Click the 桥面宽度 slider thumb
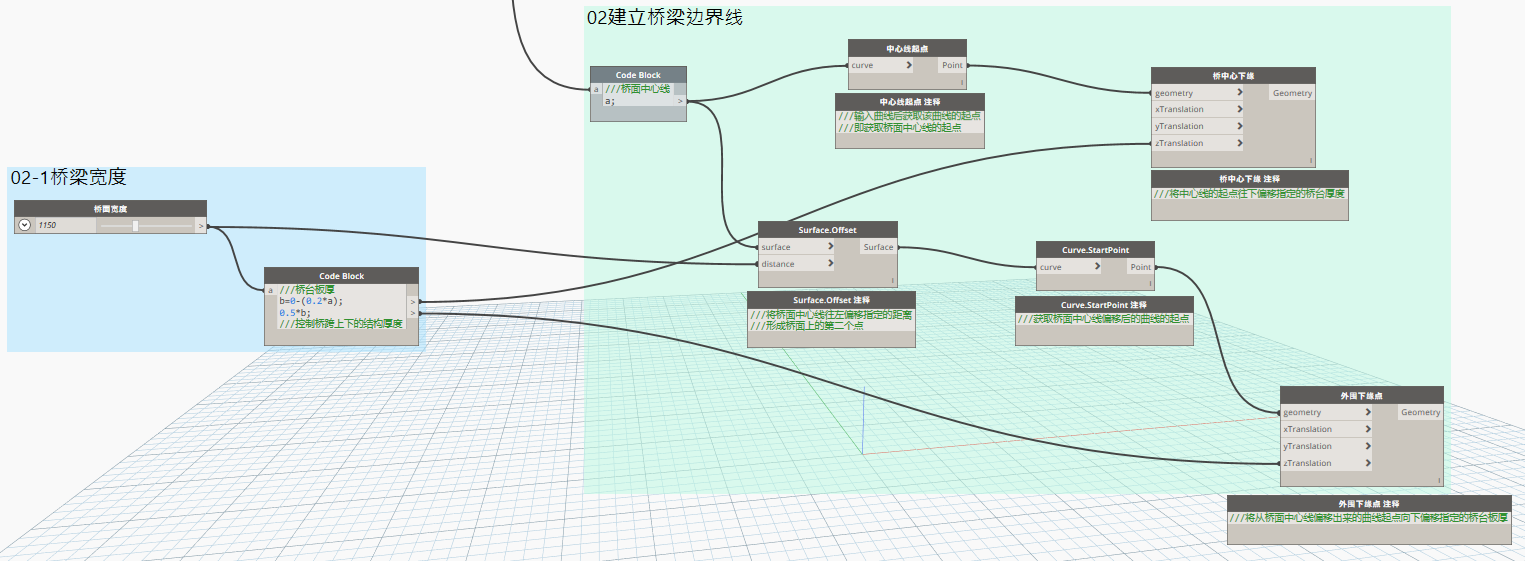 (135, 226)
